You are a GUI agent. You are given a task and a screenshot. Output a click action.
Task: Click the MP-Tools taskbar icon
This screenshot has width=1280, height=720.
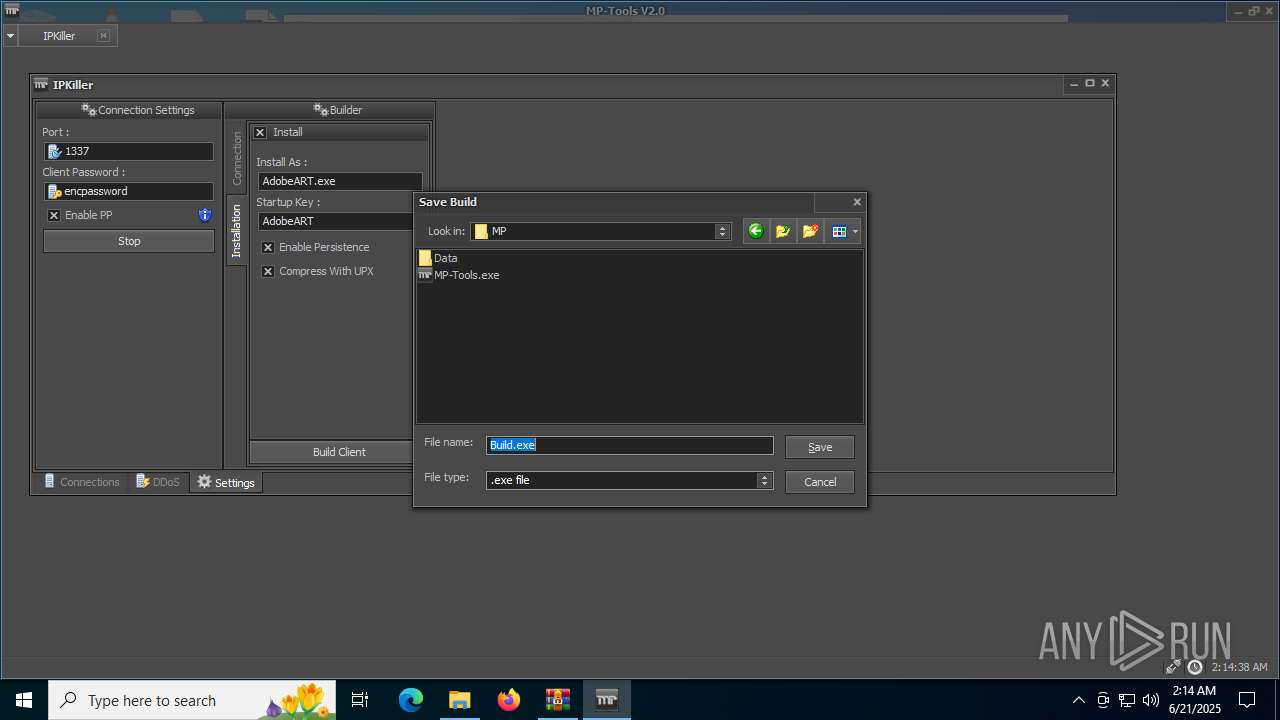606,700
